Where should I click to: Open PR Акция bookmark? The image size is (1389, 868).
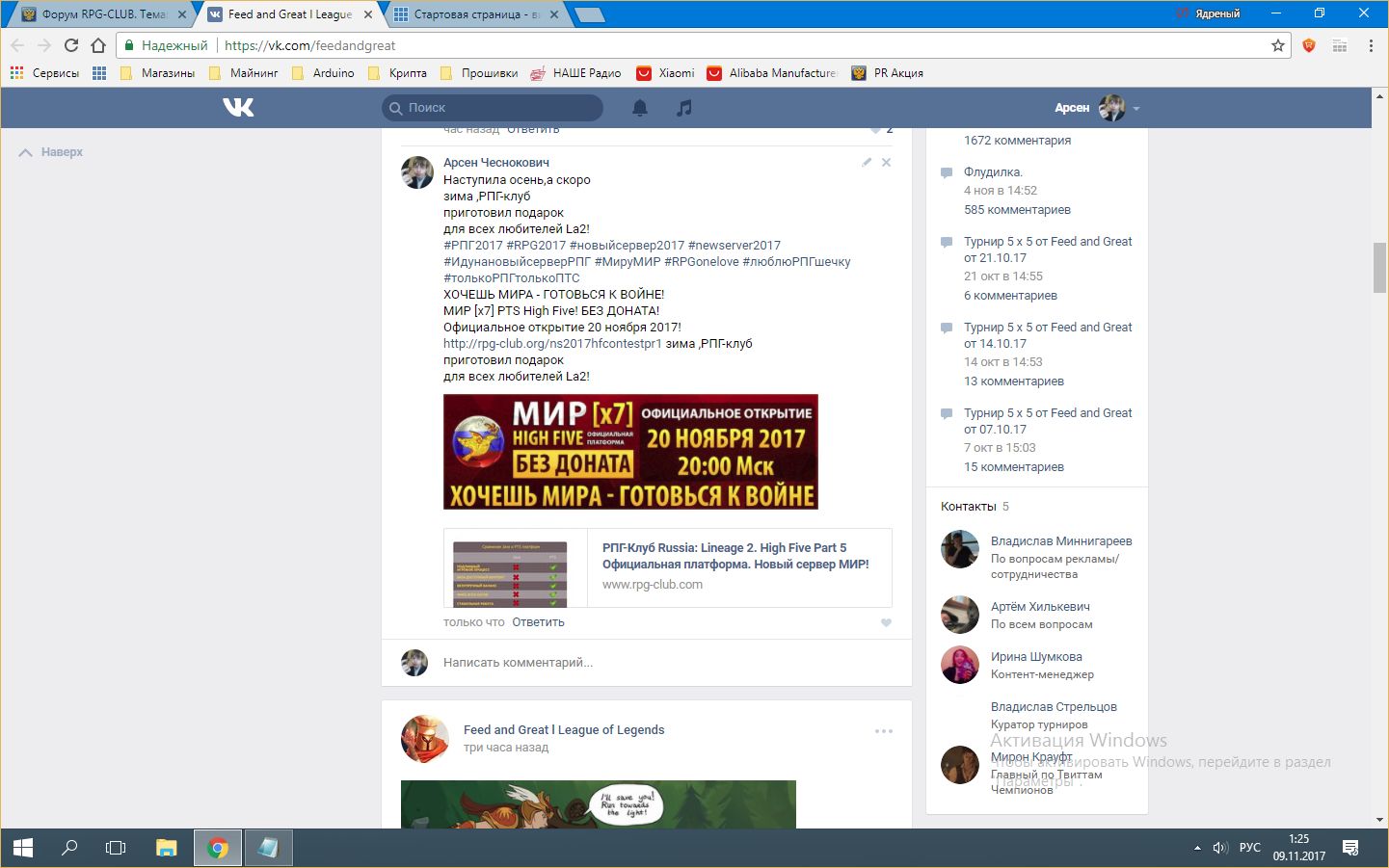[888, 73]
